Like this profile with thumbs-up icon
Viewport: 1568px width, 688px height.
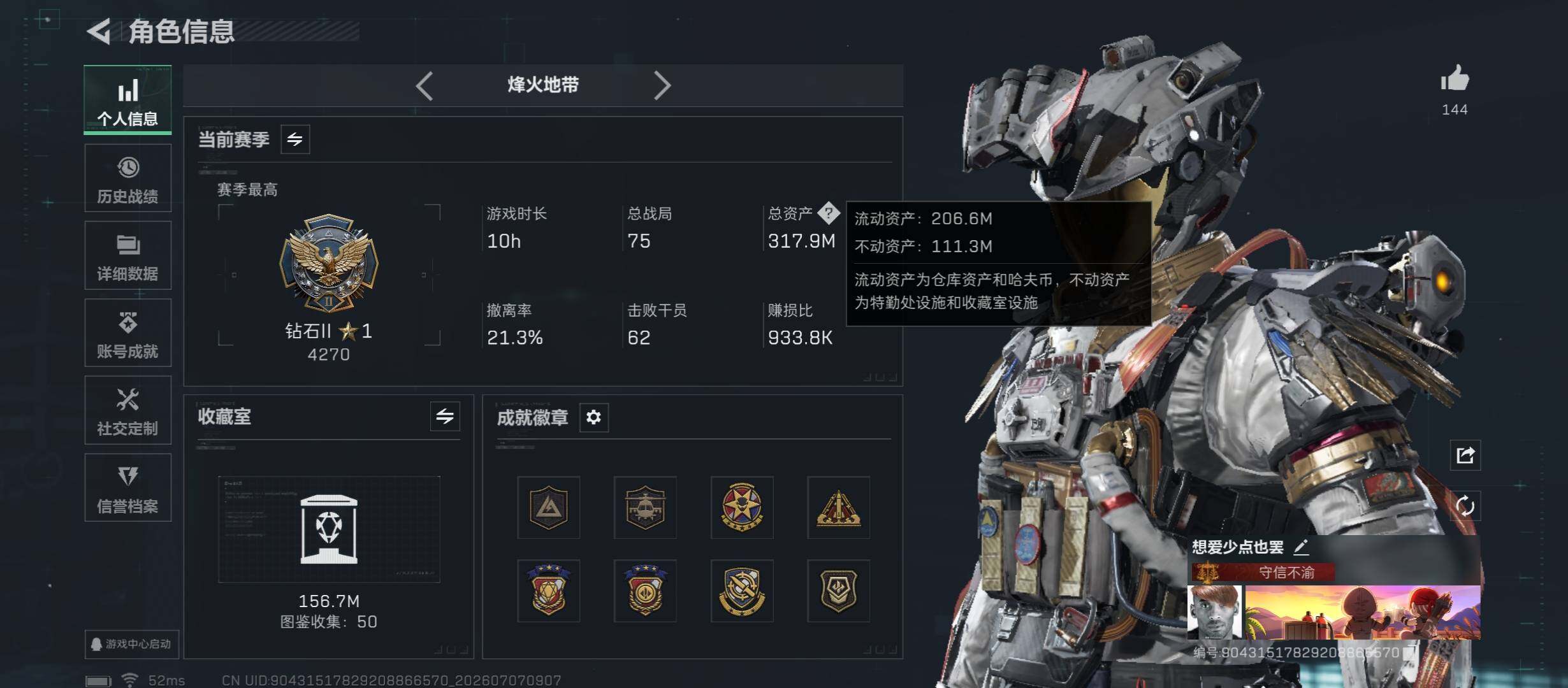coord(1455,79)
